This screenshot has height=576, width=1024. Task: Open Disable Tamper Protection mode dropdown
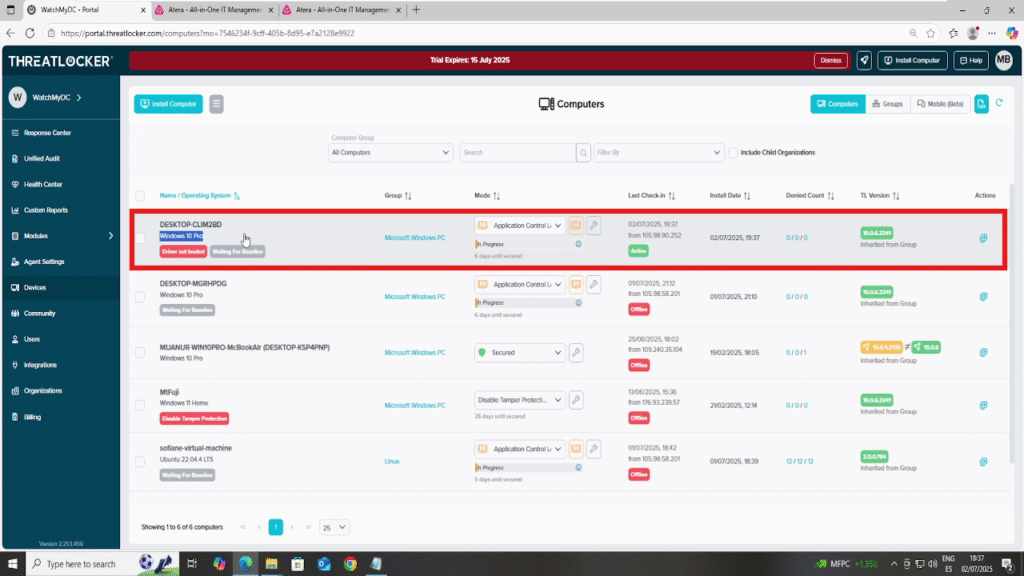tap(520, 400)
